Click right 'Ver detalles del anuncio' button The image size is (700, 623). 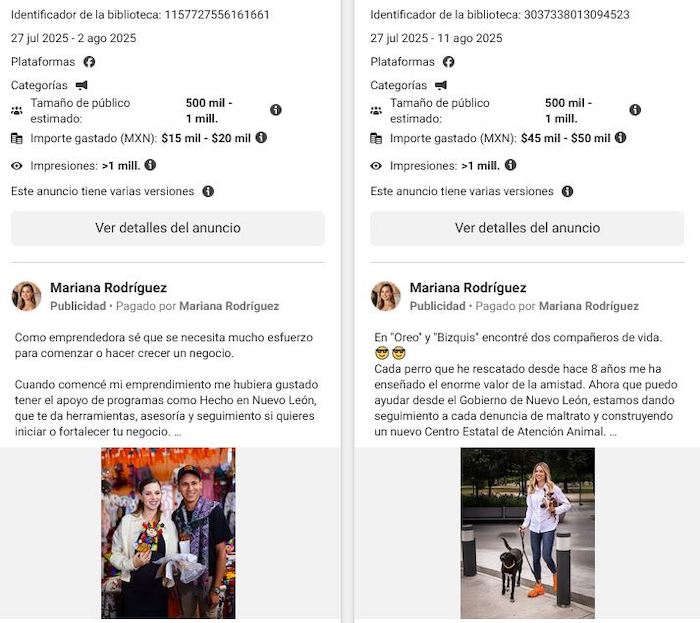[527, 228]
